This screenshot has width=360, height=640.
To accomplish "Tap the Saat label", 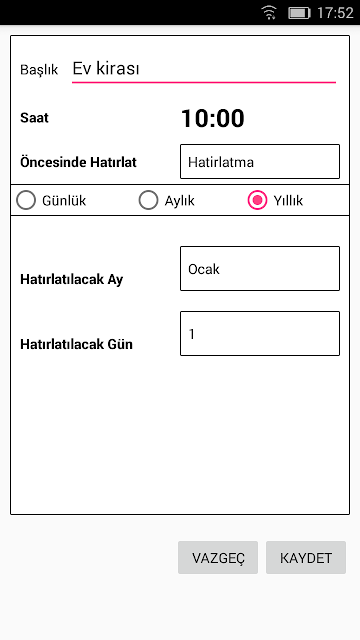I will (34, 118).
